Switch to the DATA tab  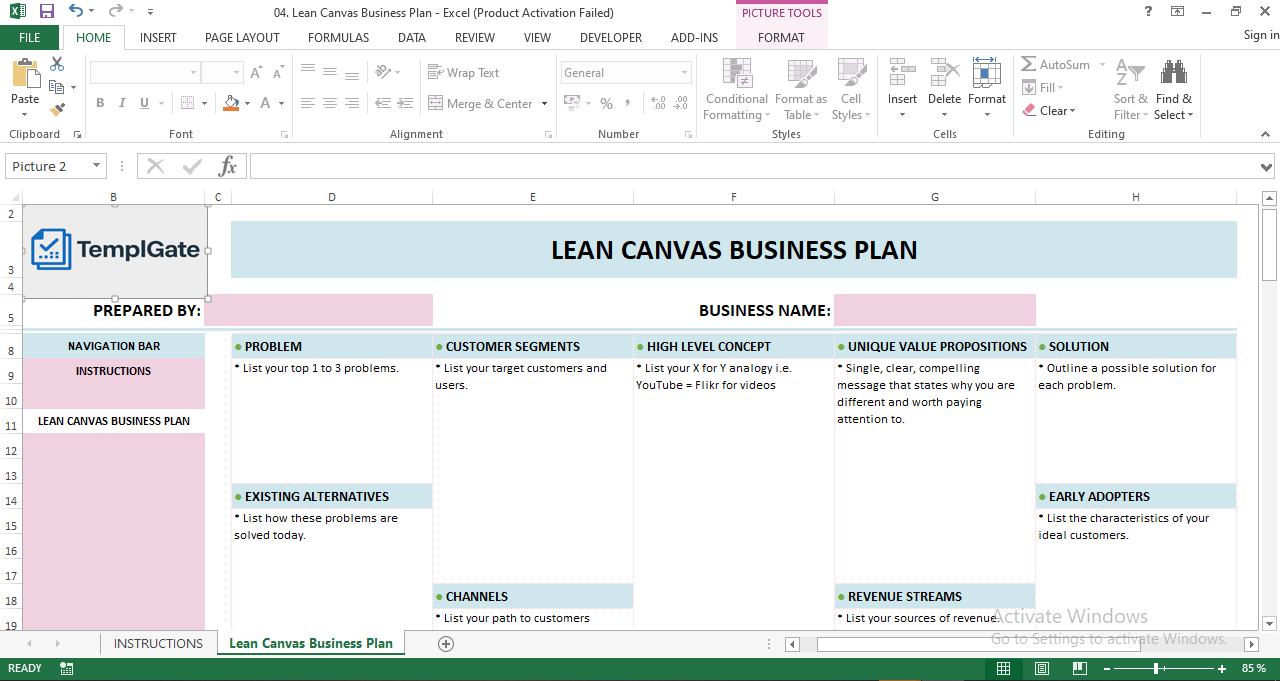412,37
